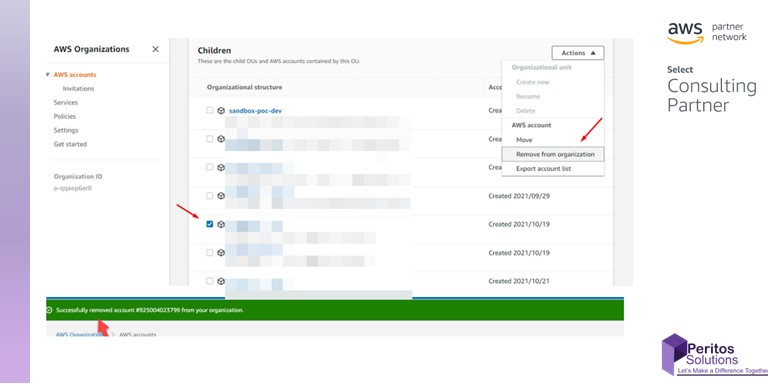Screen dimensions: 768x384
Task: Click the Organizational structure column header
Action: [244, 87]
